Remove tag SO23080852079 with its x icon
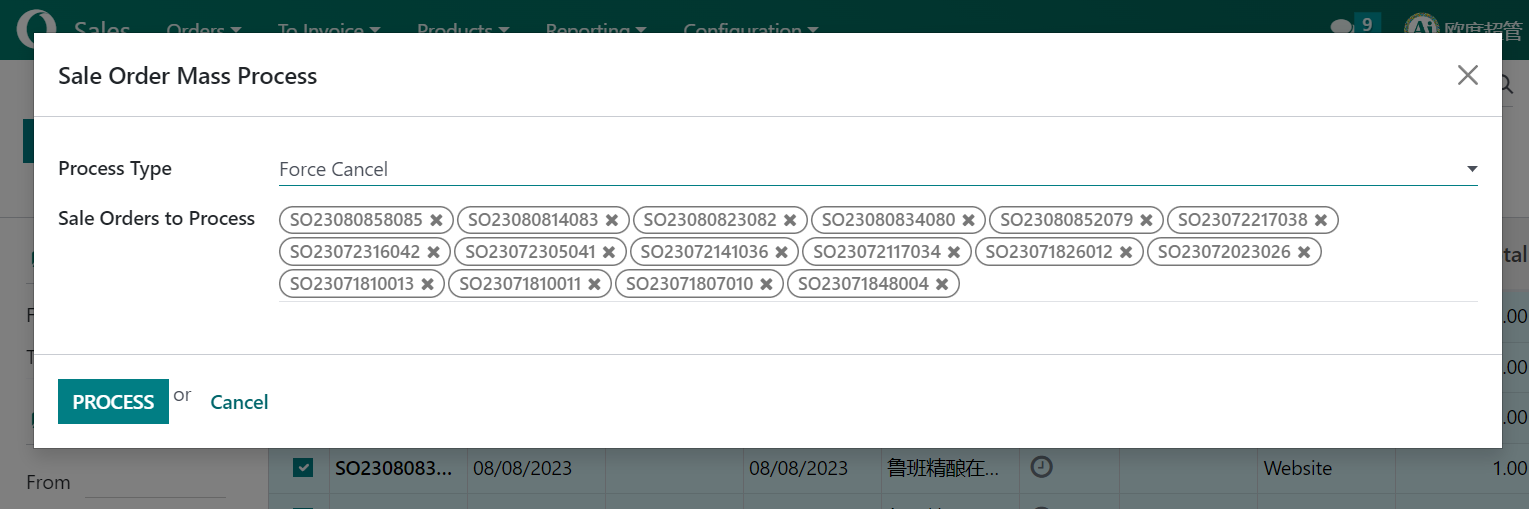Screen dimensions: 1529x509 coord(1146,220)
